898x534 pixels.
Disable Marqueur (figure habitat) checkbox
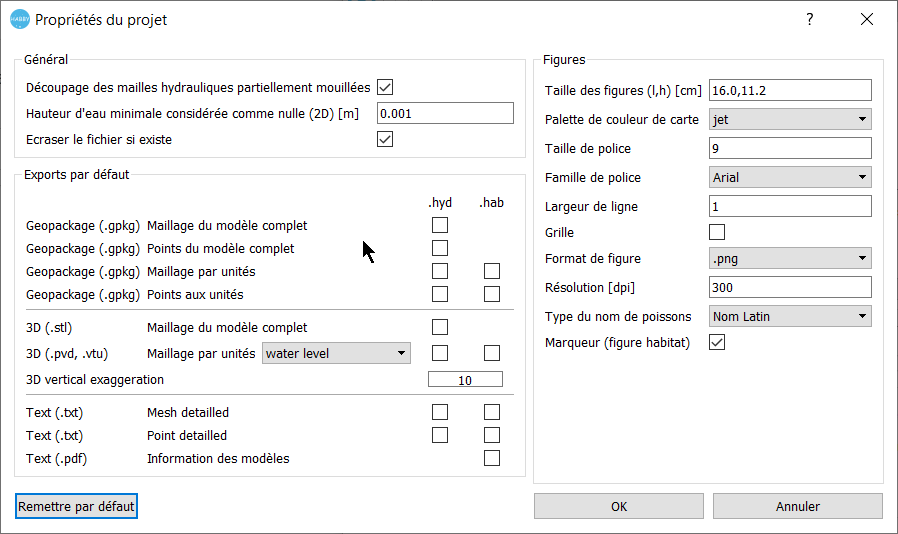point(717,342)
